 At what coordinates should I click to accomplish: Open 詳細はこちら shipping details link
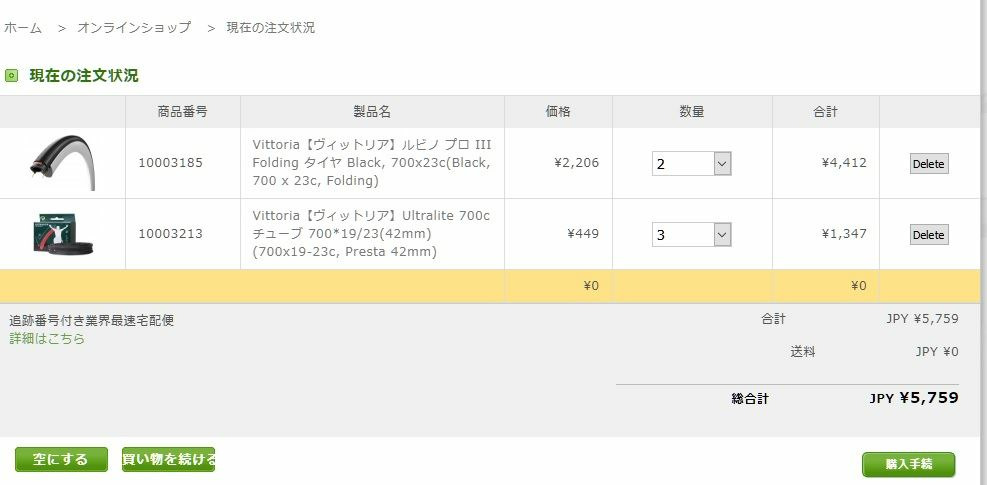(x=47, y=339)
